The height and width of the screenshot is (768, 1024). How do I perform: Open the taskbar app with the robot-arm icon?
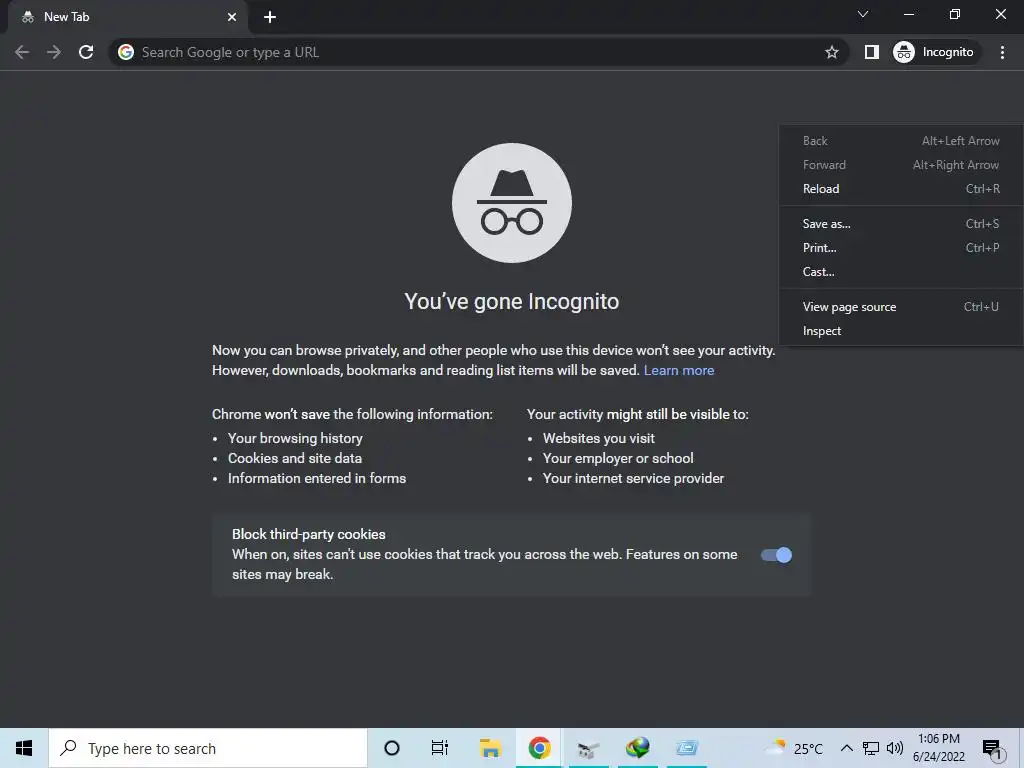coord(588,748)
